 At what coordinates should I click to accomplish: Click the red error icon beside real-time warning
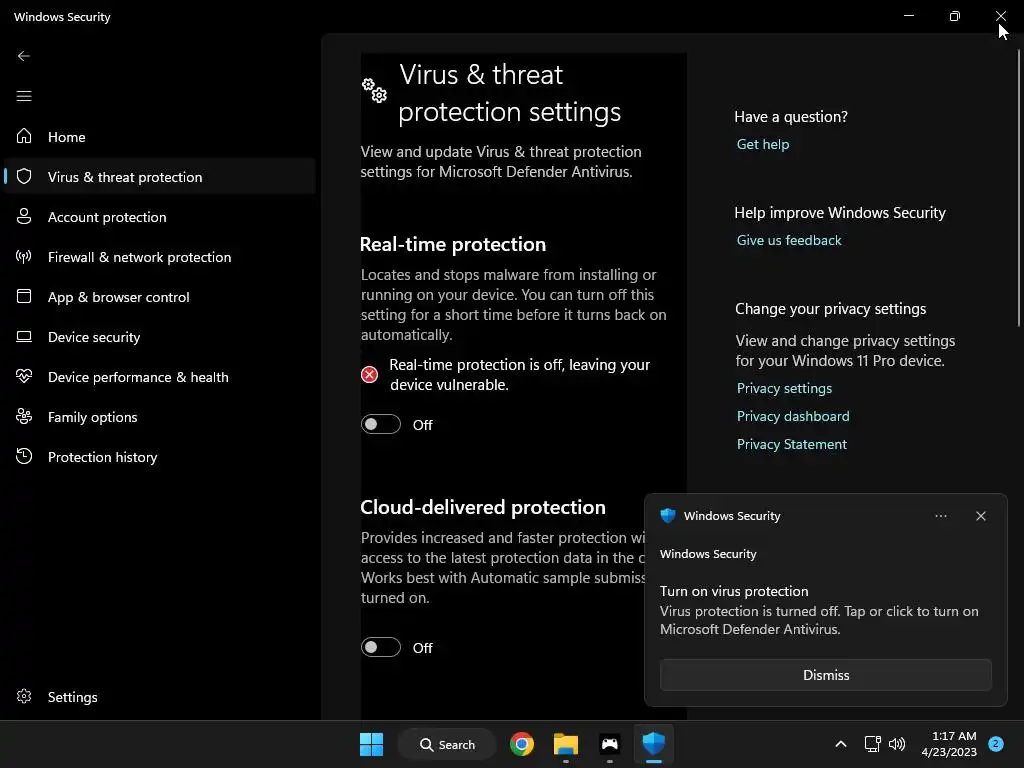pos(369,374)
